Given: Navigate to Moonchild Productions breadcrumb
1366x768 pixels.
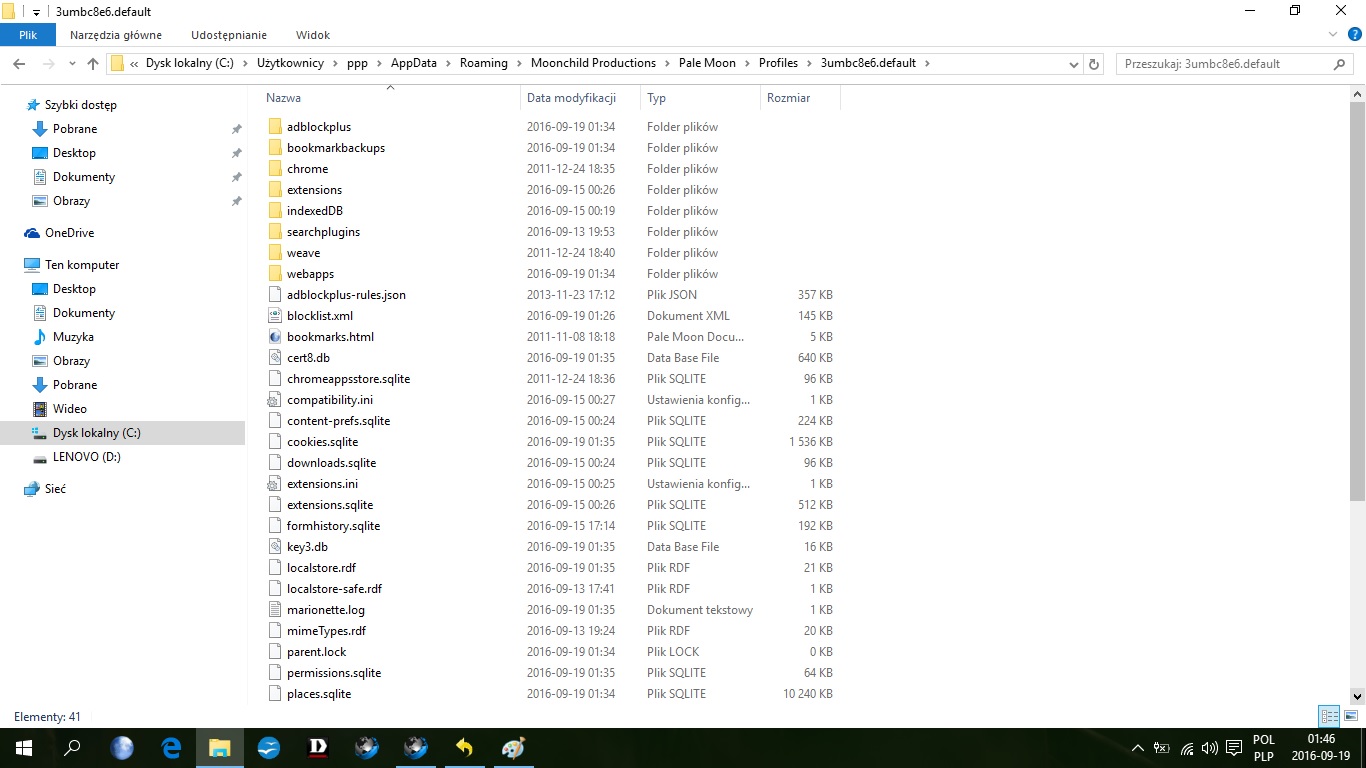Looking at the screenshot, I should (x=593, y=63).
